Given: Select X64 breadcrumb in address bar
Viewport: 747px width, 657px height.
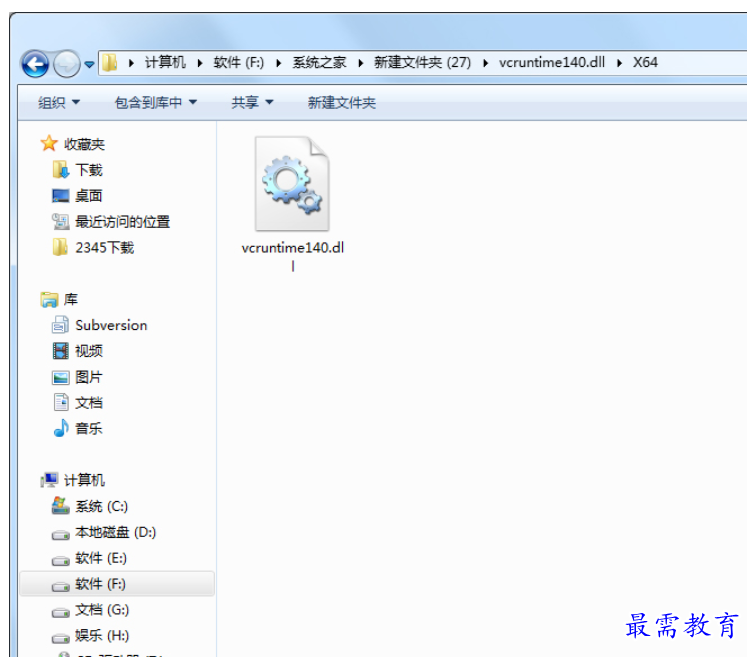Looking at the screenshot, I should (645, 62).
